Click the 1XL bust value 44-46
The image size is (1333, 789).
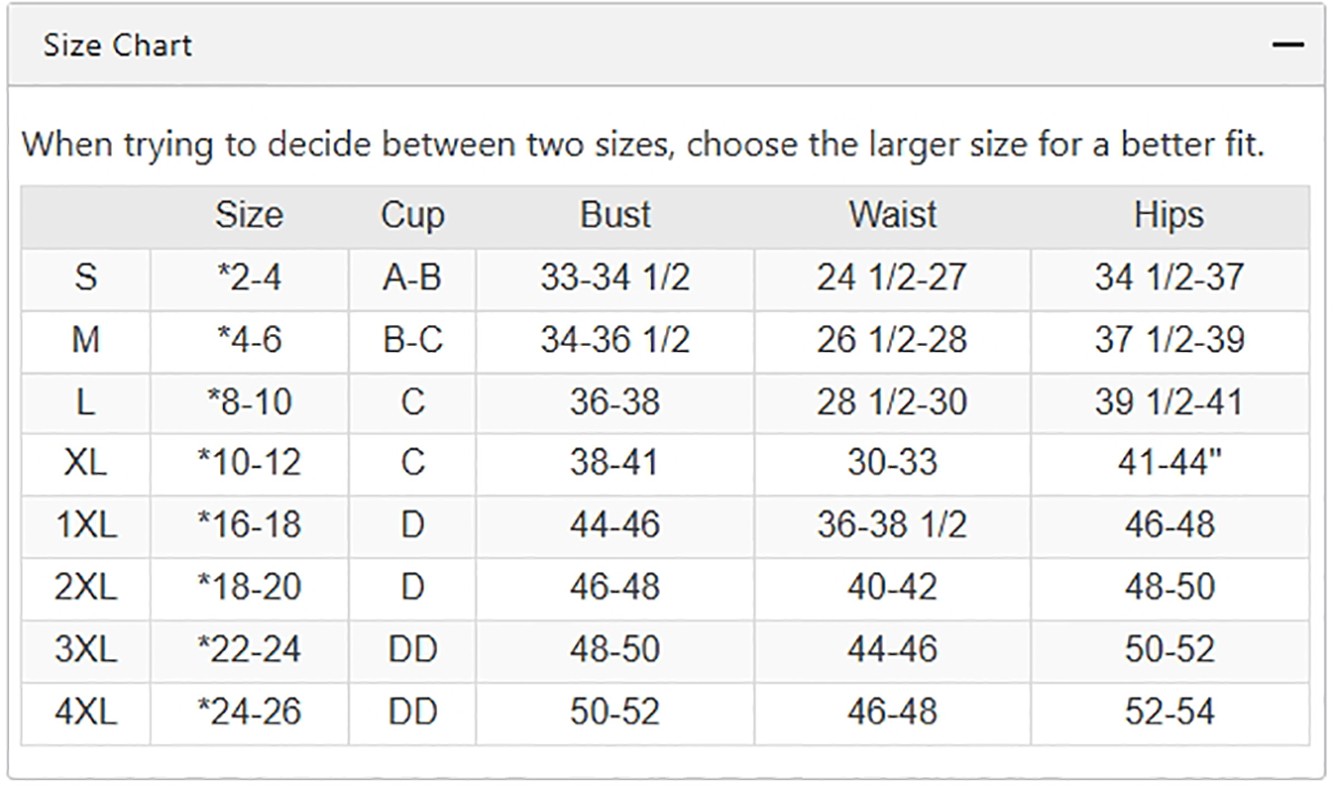(x=615, y=525)
